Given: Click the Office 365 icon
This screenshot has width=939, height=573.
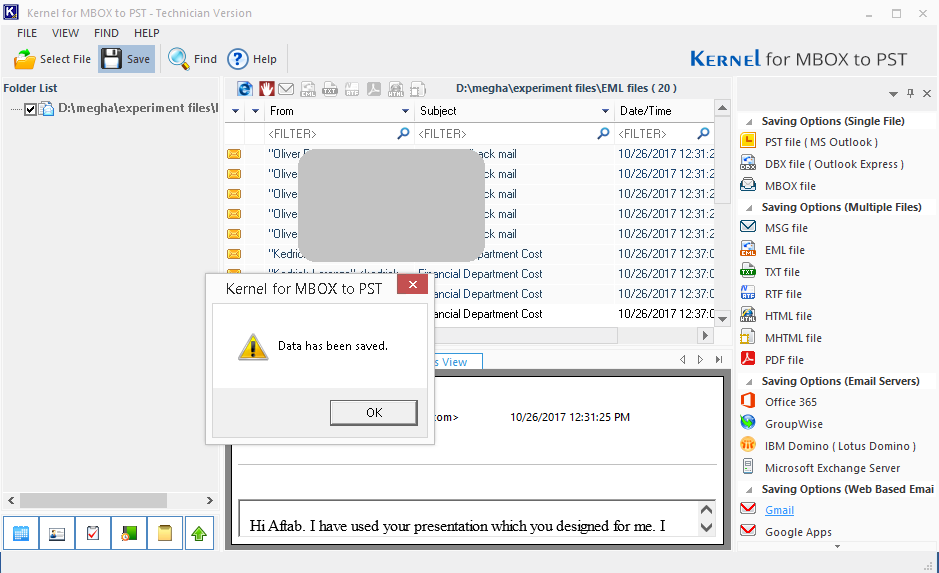Looking at the screenshot, I should tap(748, 401).
